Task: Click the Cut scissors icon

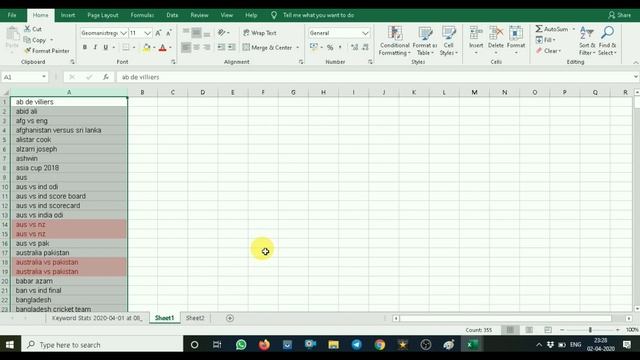Action: click(27, 29)
